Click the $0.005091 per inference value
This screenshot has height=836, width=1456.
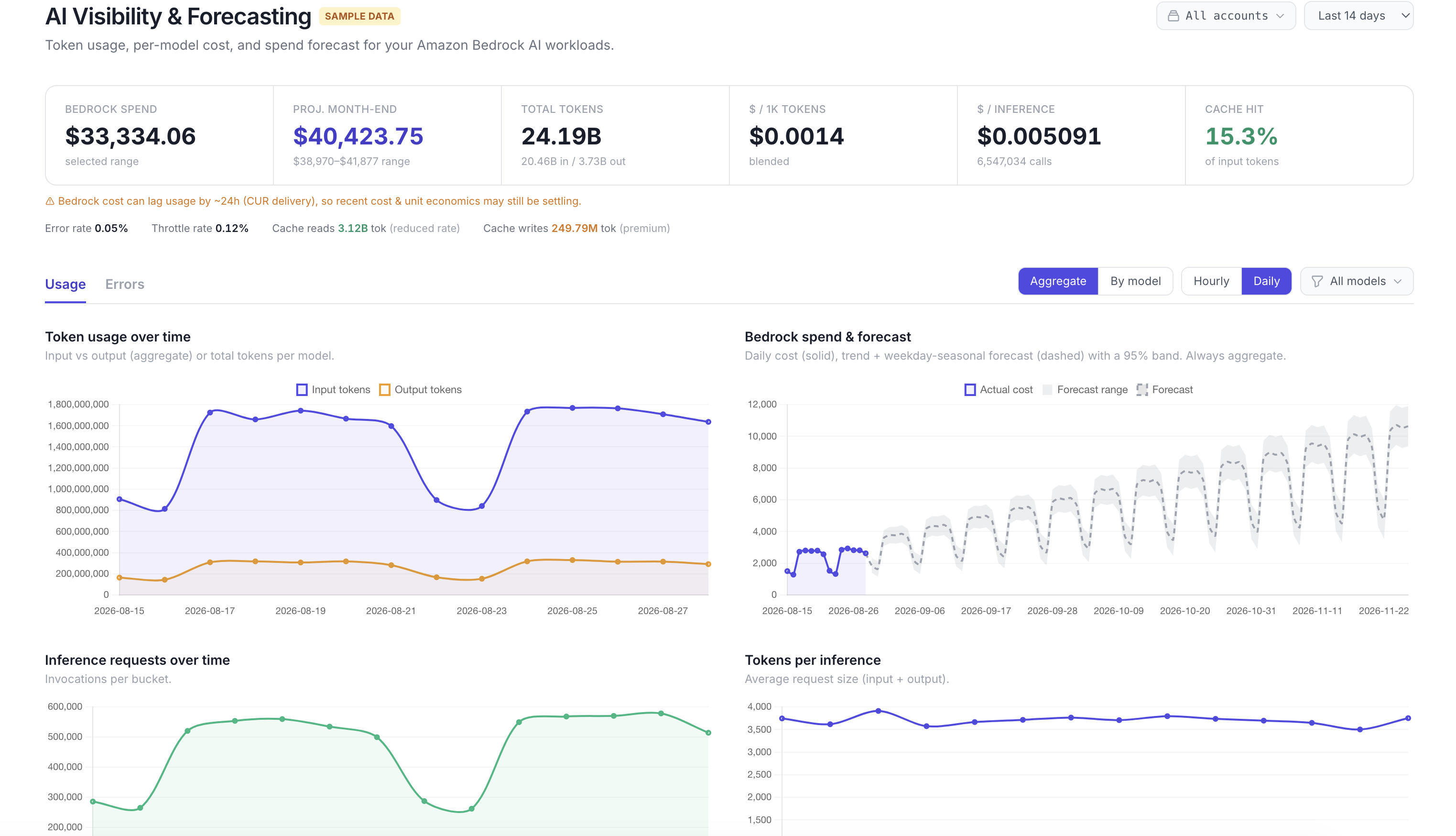pos(1039,137)
